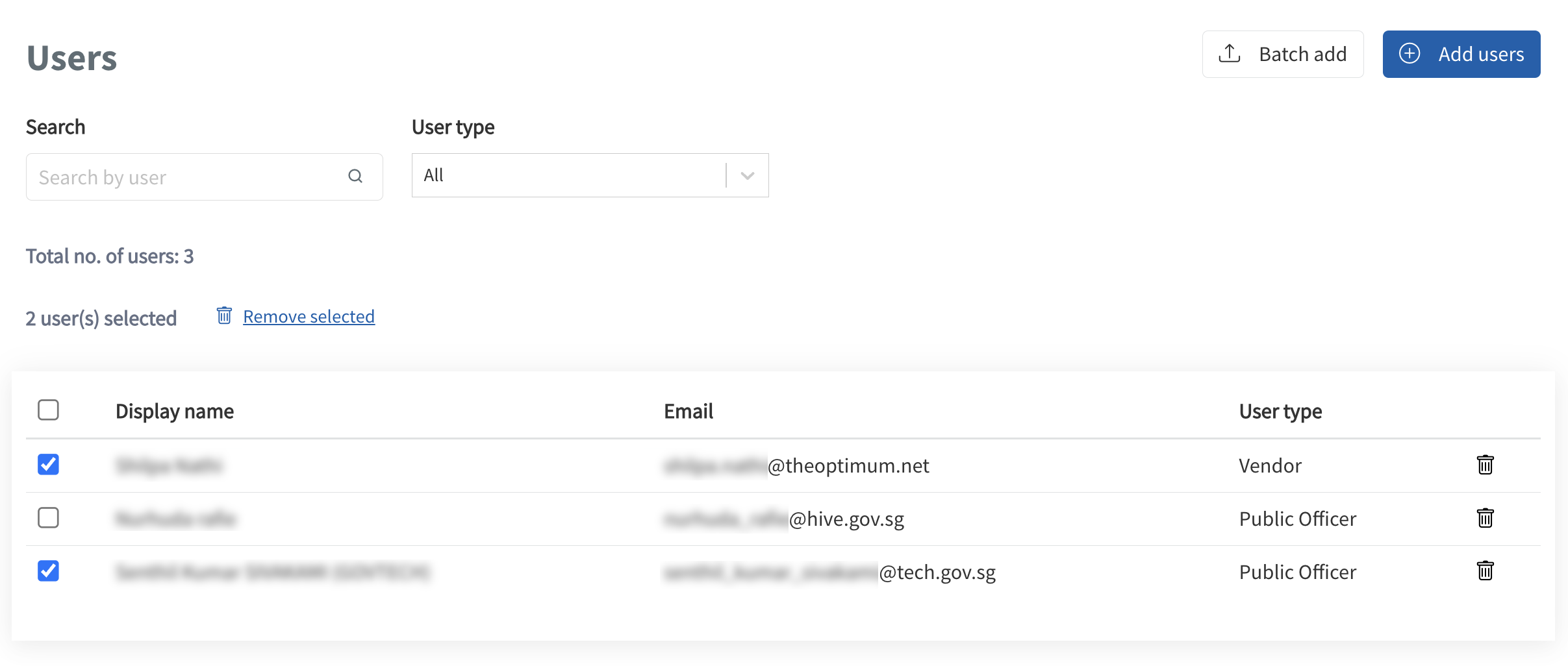The image size is (1568, 666).
Task: Click the trash icon beside Remove selected
Action: pos(224,315)
